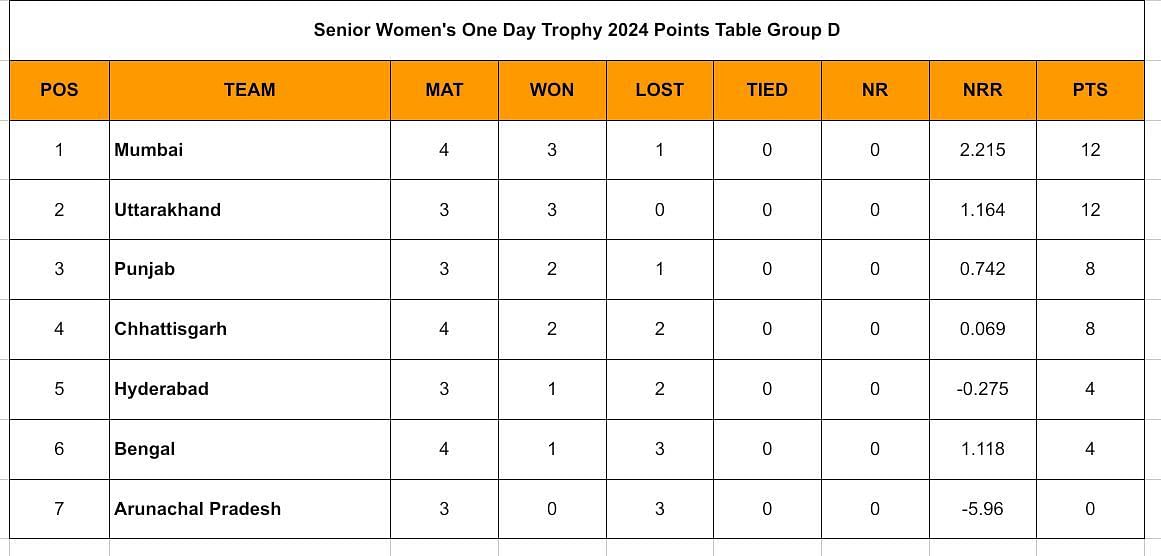Image resolution: width=1161 pixels, height=556 pixels.
Task: Select the TEAM column header
Action: point(250,90)
